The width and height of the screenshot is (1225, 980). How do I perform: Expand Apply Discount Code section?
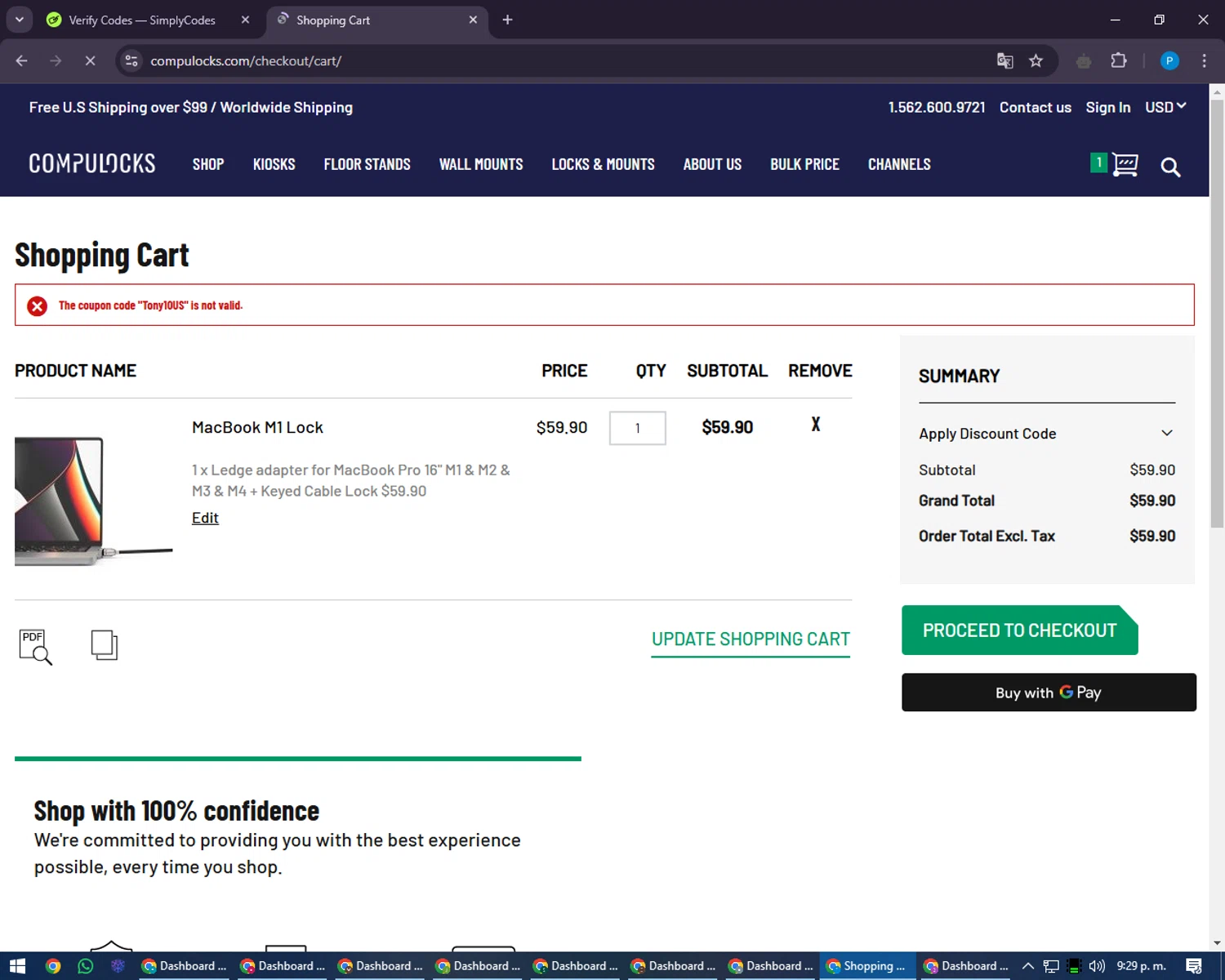[1047, 434]
